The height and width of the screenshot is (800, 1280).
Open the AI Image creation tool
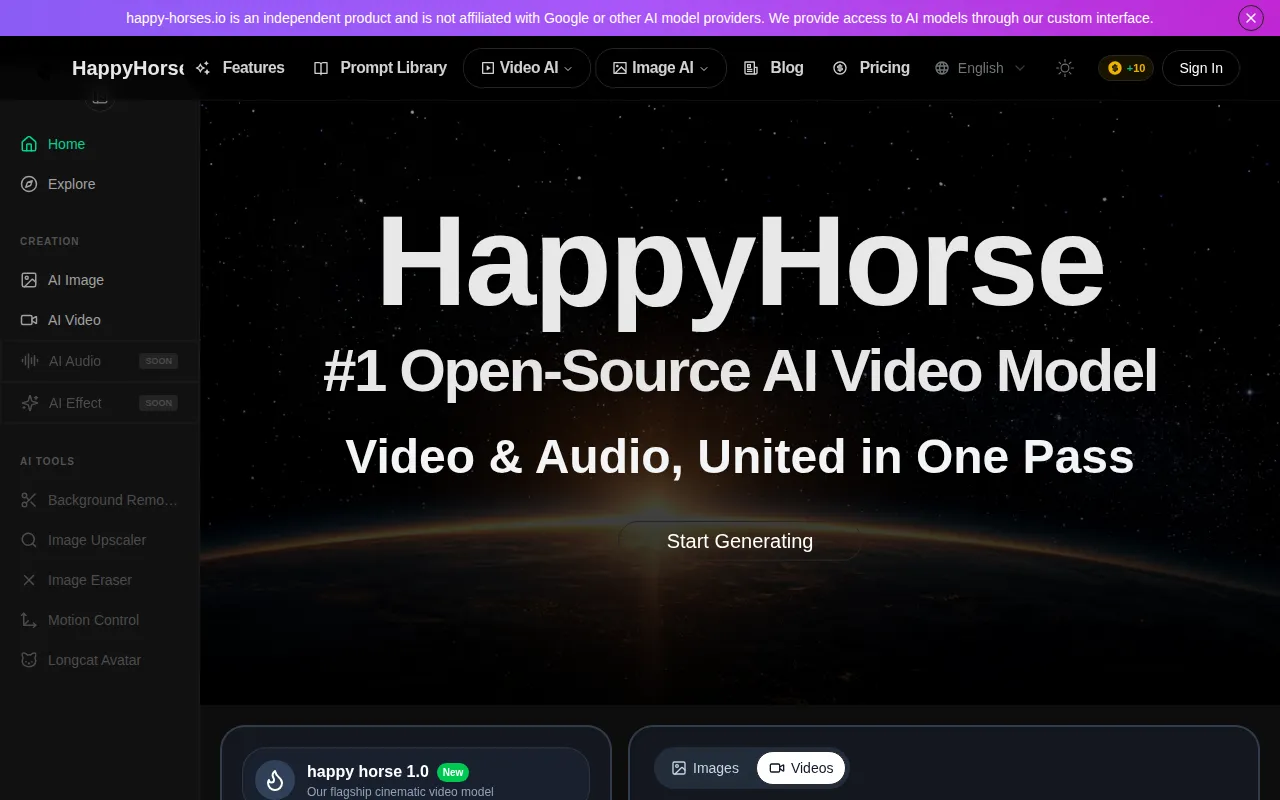click(75, 280)
